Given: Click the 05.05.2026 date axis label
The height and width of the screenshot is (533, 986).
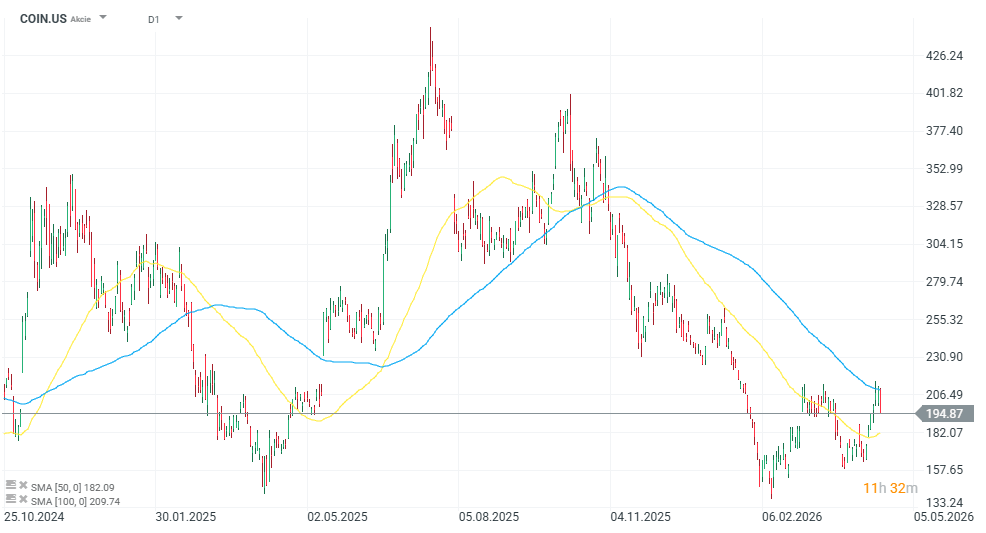Looking at the screenshot, I should tap(945, 517).
